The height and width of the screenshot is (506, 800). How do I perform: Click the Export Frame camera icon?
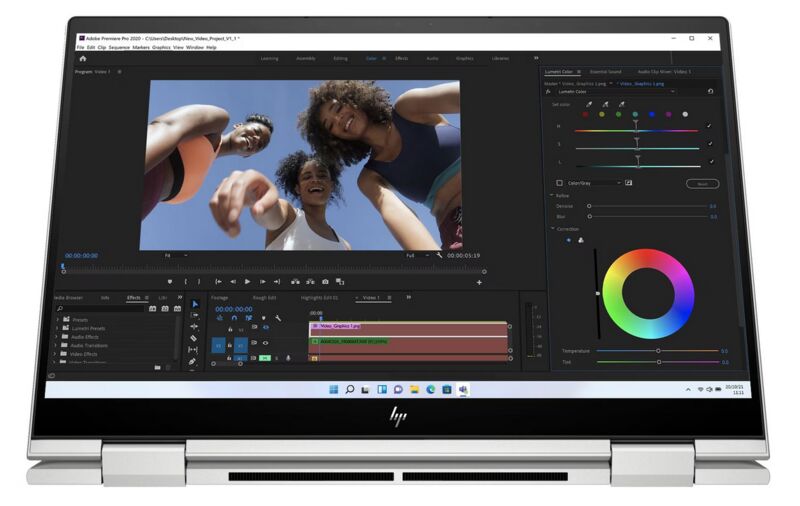click(325, 282)
